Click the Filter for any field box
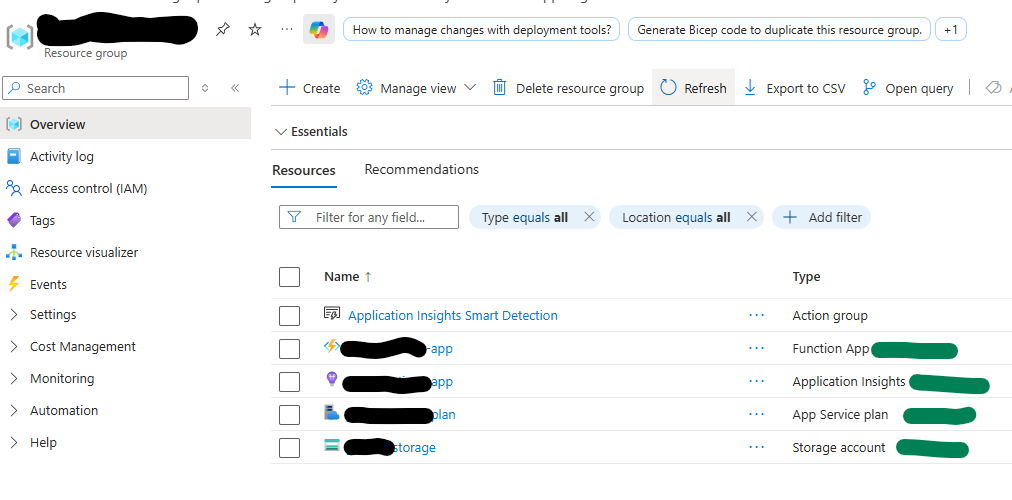Screen dimensions: 1012x500 pos(369,217)
